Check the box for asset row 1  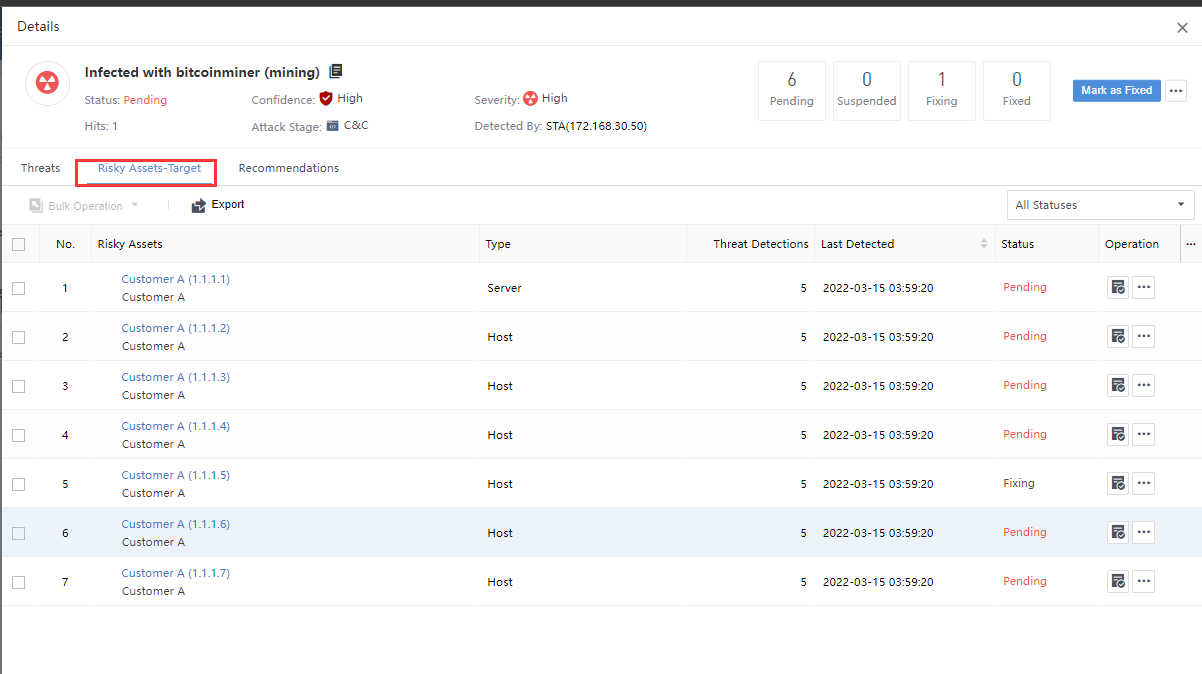[19, 288]
